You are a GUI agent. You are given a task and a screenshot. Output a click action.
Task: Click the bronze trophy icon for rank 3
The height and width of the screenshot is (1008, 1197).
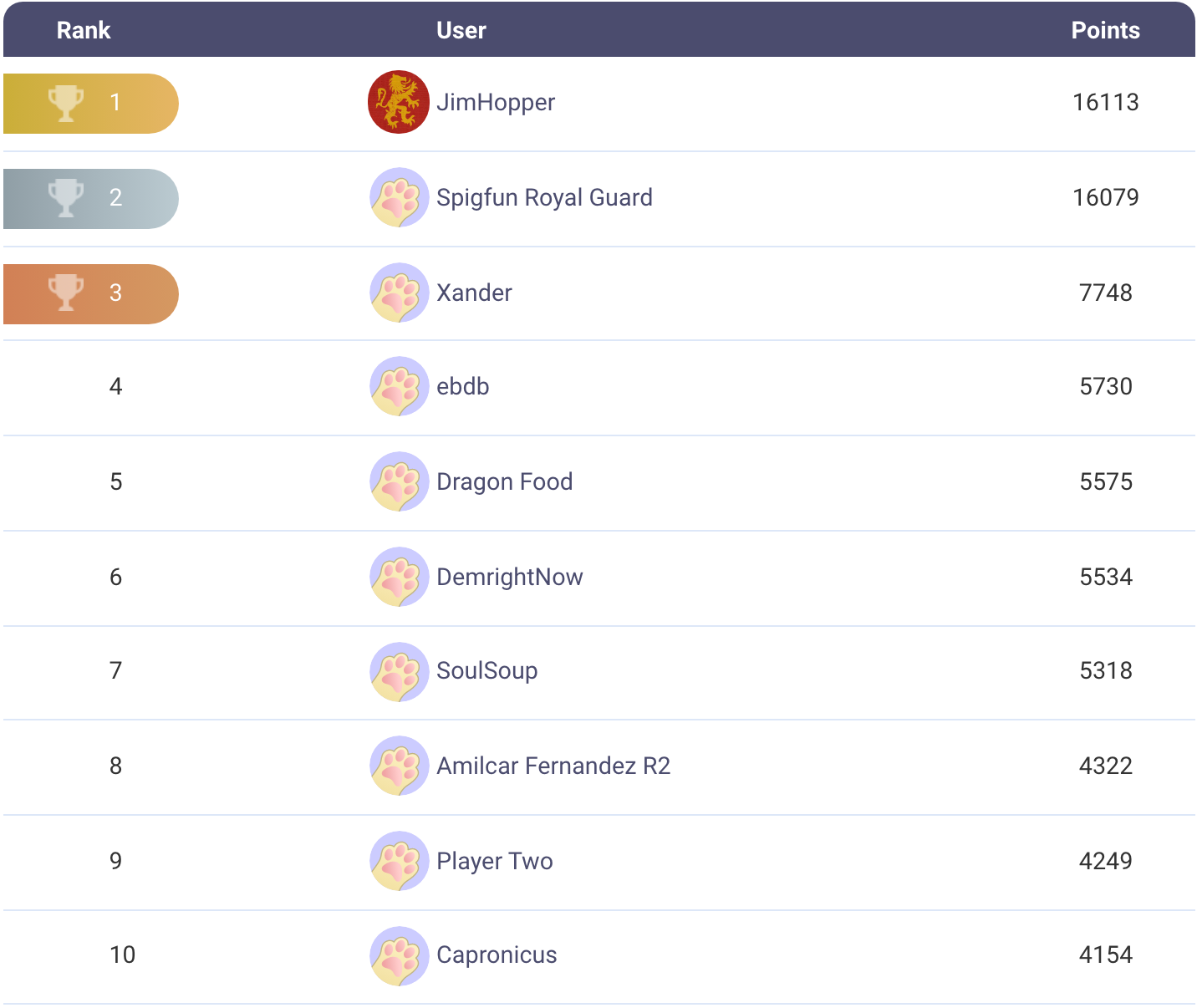coord(66,293)
